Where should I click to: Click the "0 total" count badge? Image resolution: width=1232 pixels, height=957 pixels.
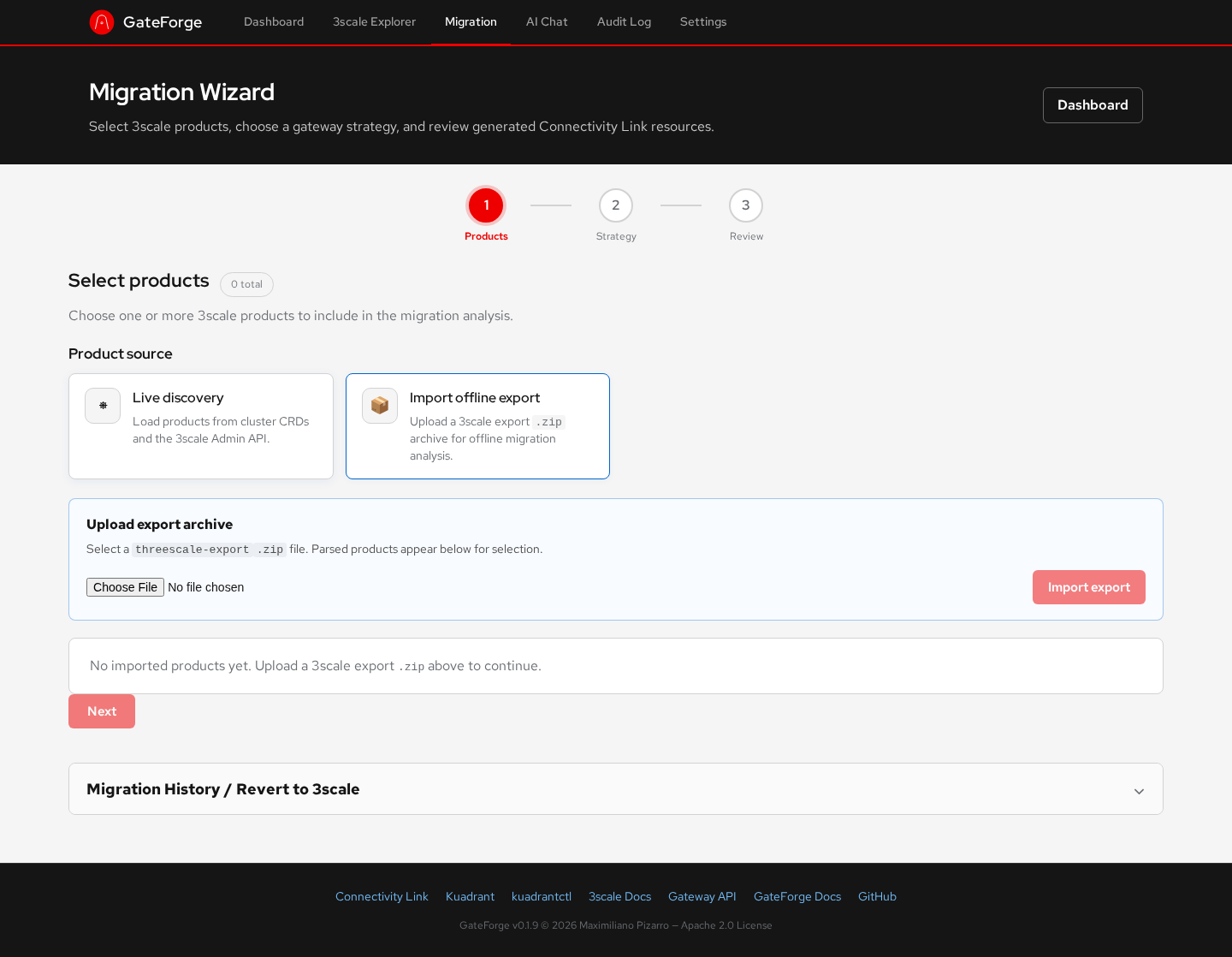pyautogui.click(x=246, y=284)
